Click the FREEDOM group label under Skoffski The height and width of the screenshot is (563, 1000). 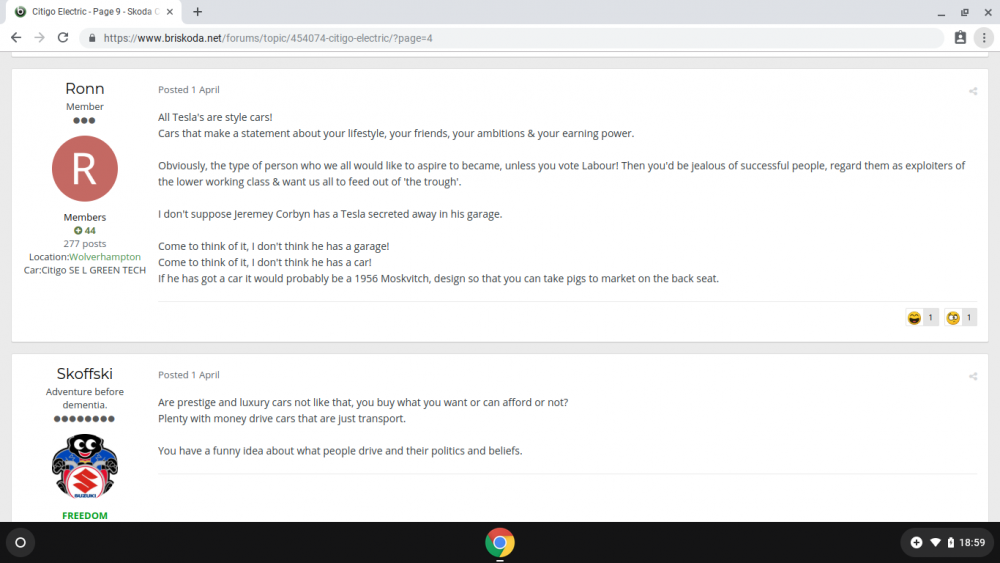(85, 515)
